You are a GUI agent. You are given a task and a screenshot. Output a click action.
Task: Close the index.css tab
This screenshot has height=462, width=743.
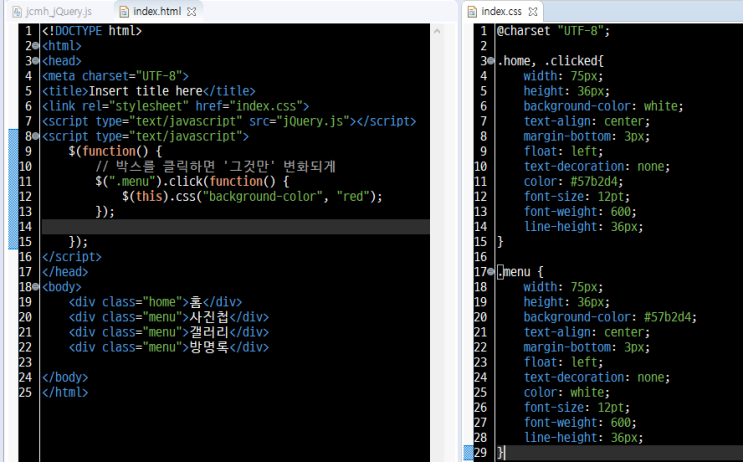(533, 12)
